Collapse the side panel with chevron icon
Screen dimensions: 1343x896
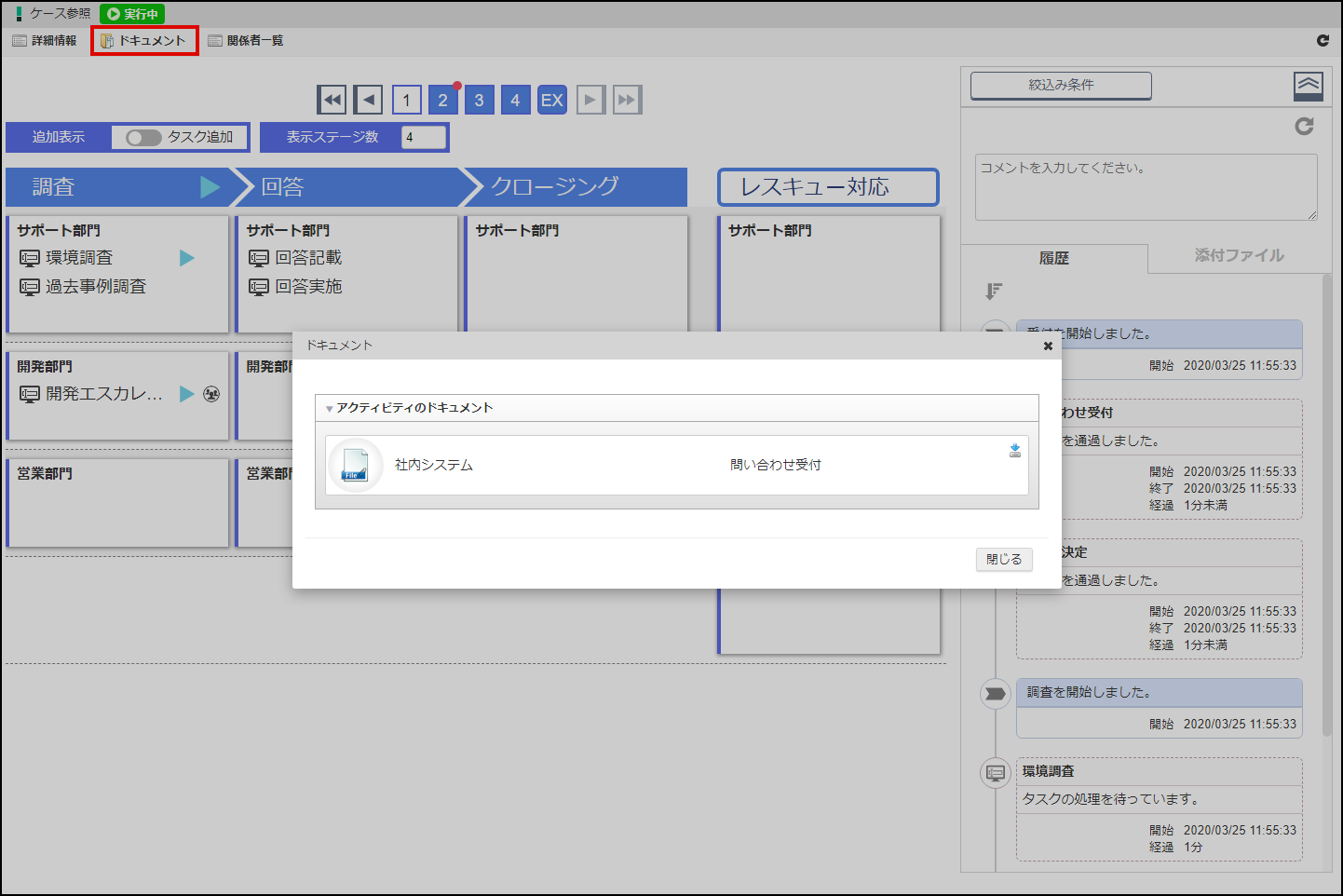tap(1308, 86)
